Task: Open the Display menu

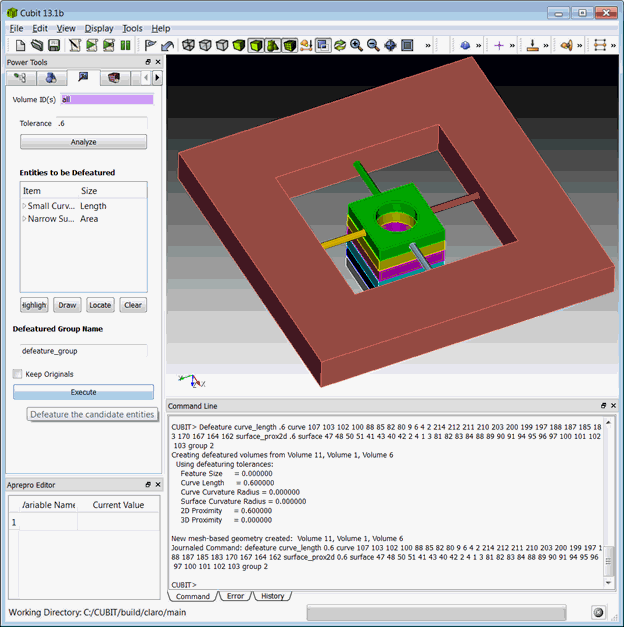Action: [x=99, y=29]
